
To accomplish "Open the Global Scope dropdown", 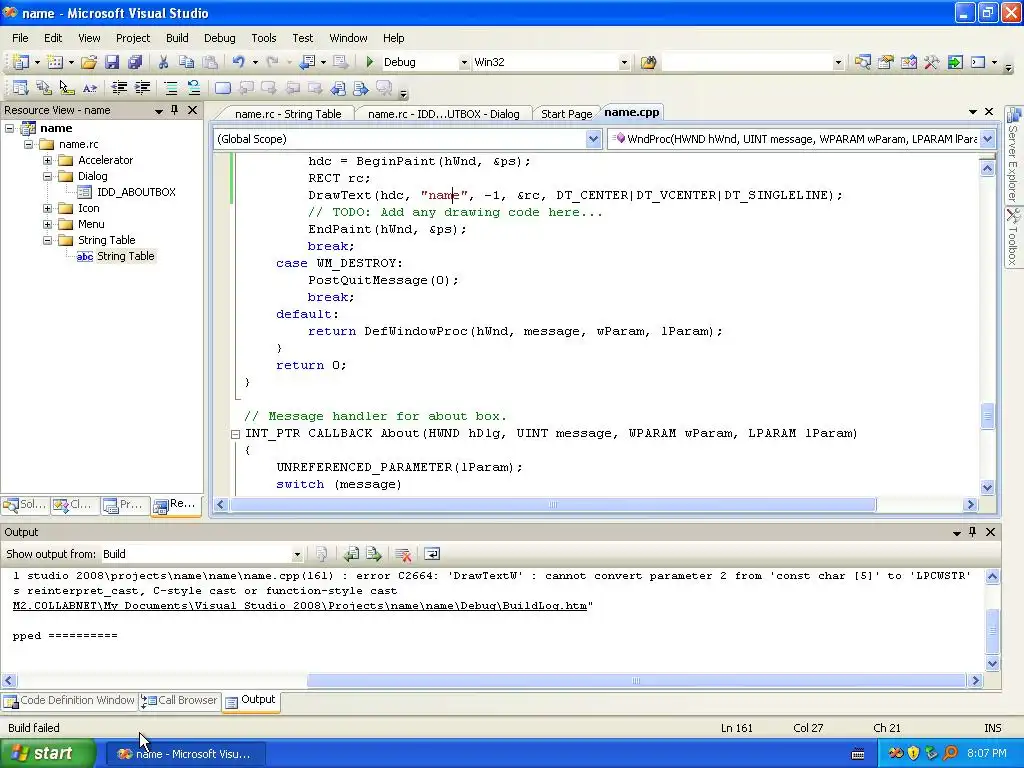I will pos(593,139).
